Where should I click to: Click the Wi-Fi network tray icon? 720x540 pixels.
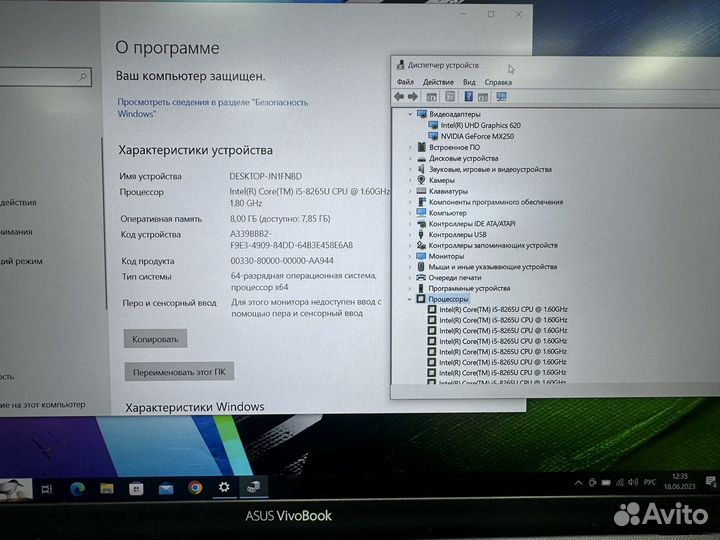pos(620,482)
